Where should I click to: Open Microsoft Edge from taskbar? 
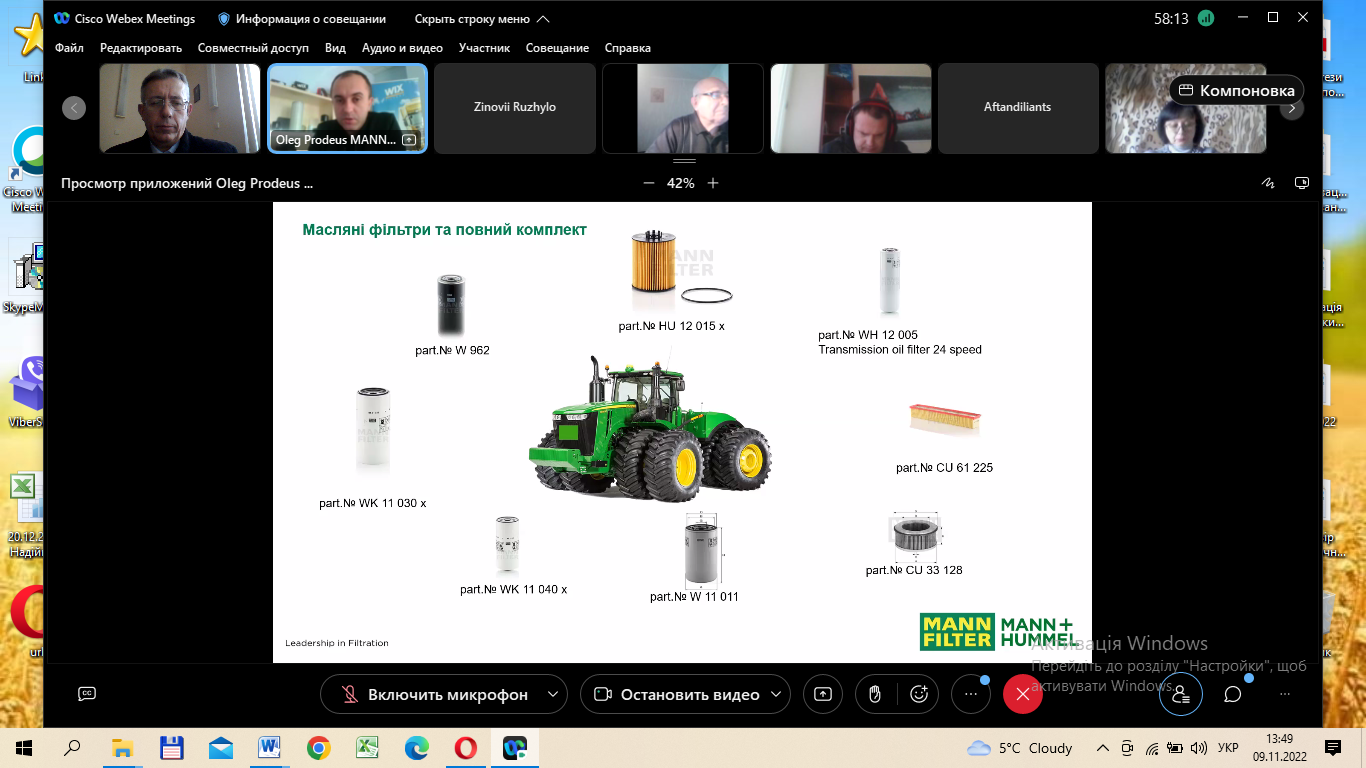point(416,747)
